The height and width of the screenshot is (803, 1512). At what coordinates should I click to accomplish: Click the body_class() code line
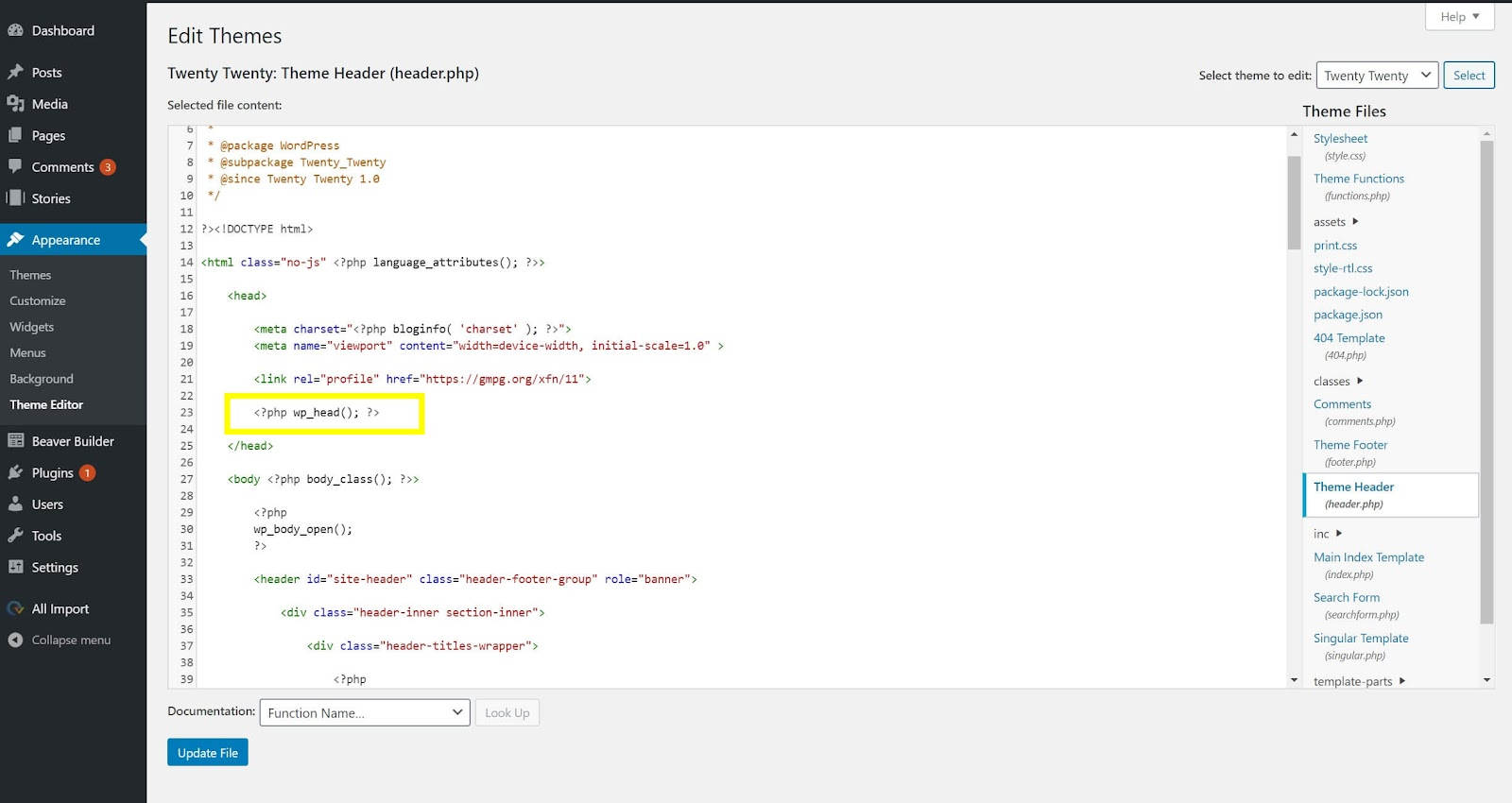(323, 479)
